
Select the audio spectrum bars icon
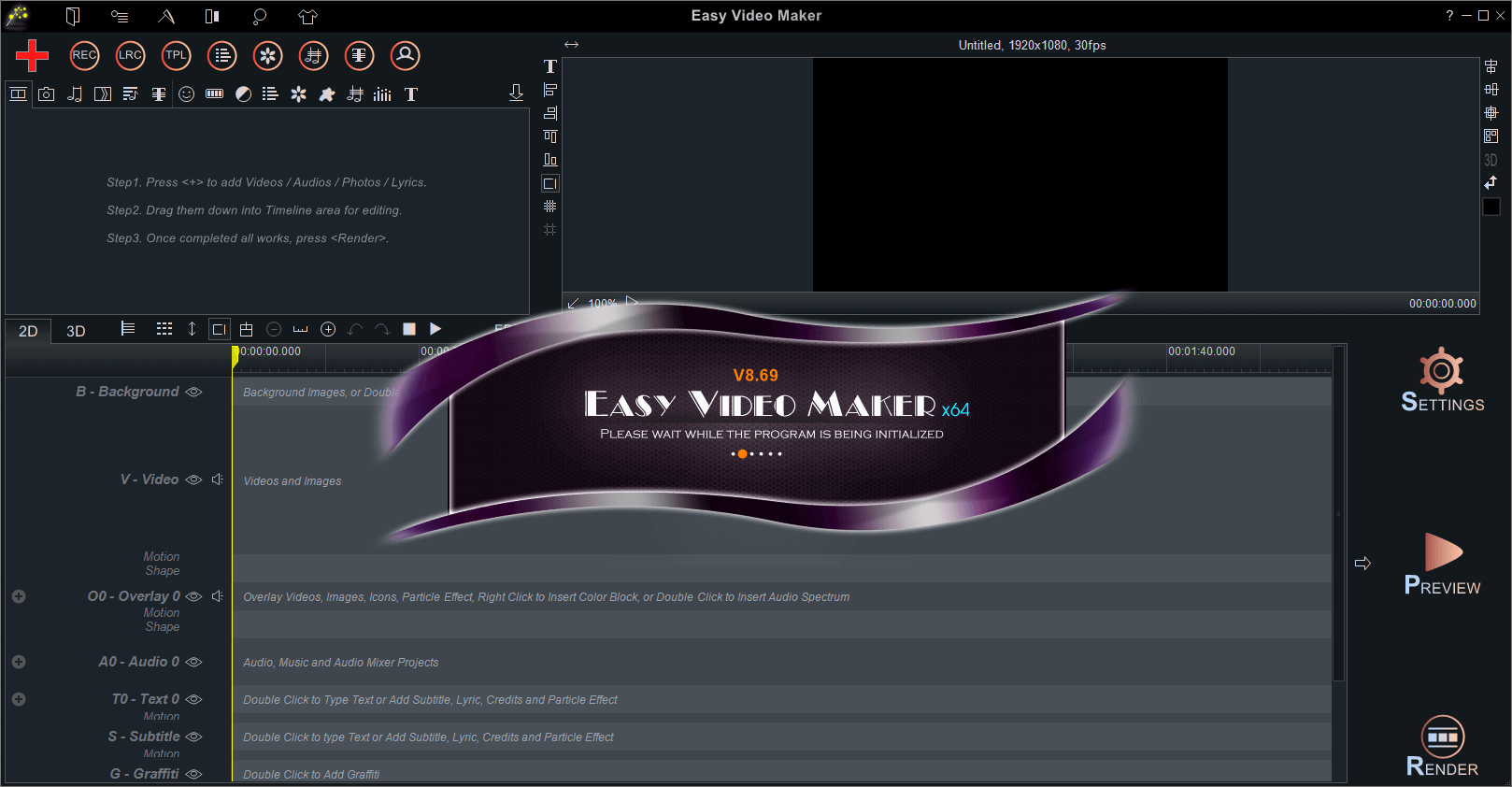(x=382, y=93)
